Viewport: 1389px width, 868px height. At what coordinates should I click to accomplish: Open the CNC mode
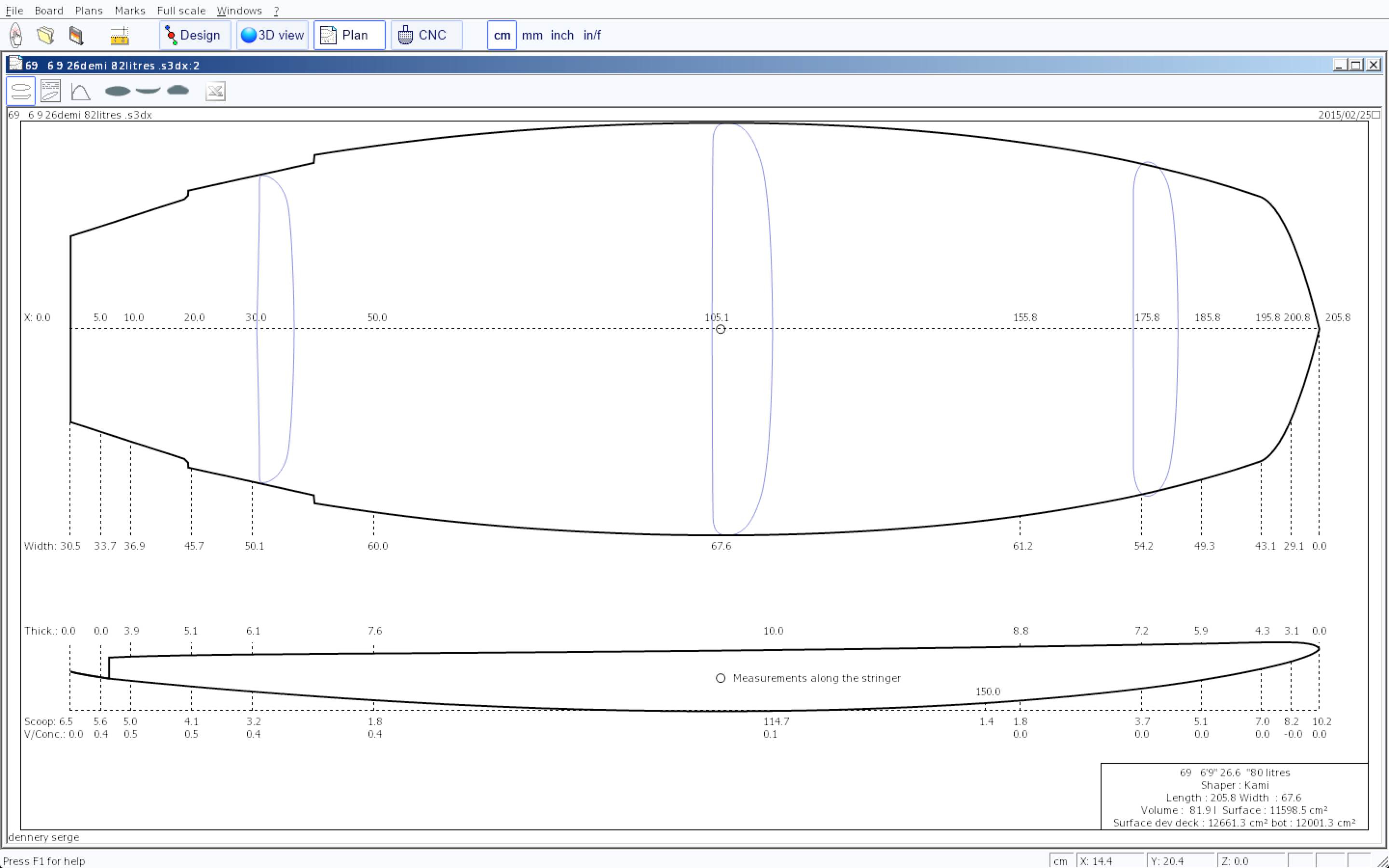tap(426, 36)
